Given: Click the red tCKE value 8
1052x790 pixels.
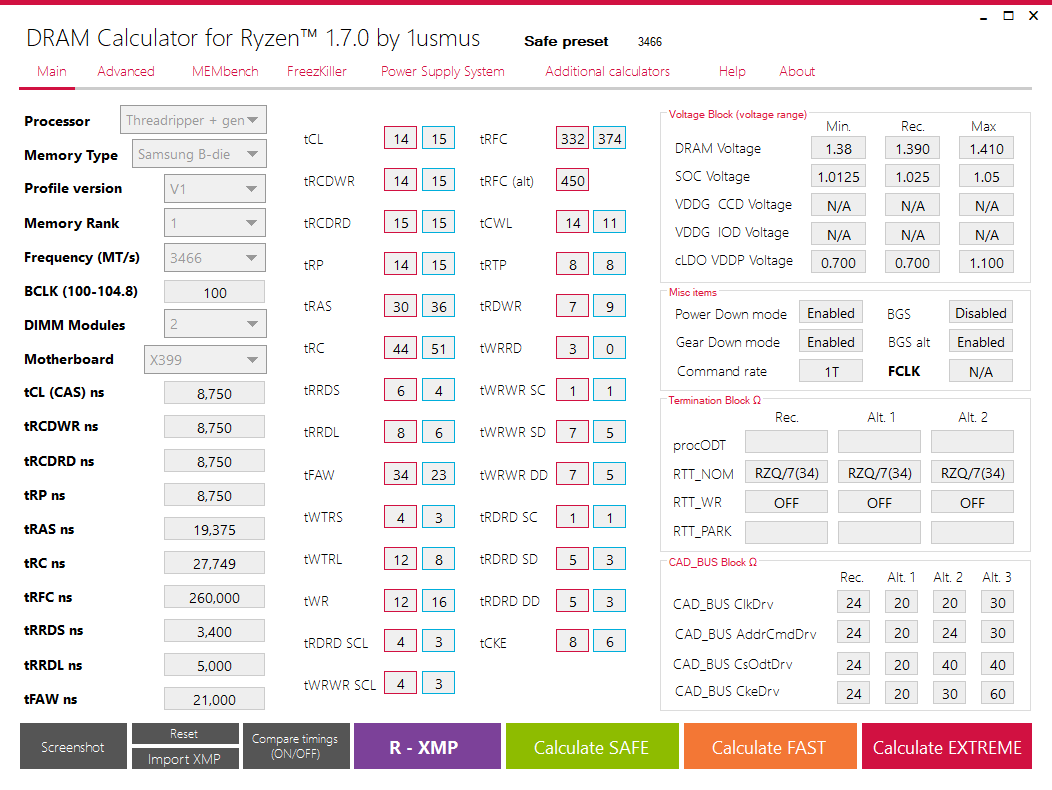Looking at the screenshot, I should click(x=572, y=642).
